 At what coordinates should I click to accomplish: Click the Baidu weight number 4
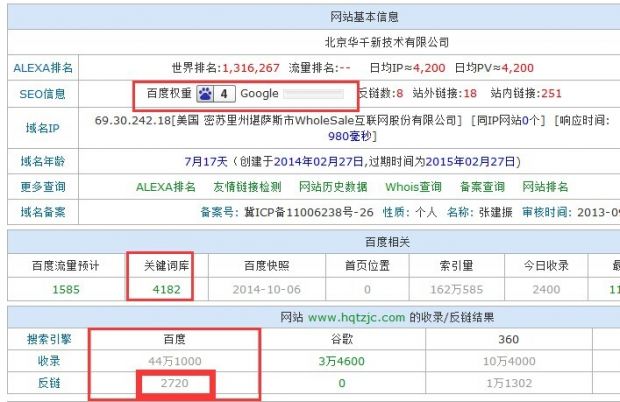point(224,94)
